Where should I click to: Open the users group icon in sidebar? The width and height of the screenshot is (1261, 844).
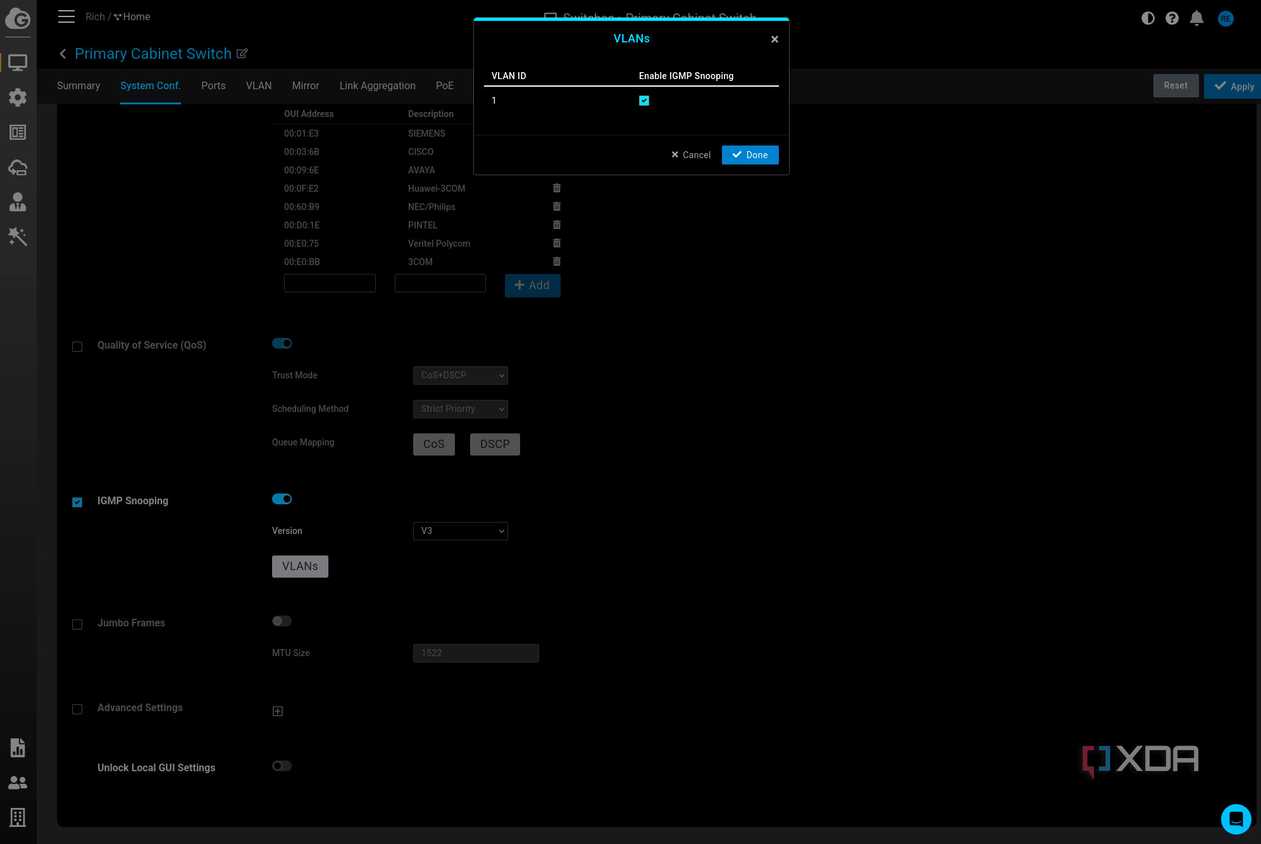(17, 782)
